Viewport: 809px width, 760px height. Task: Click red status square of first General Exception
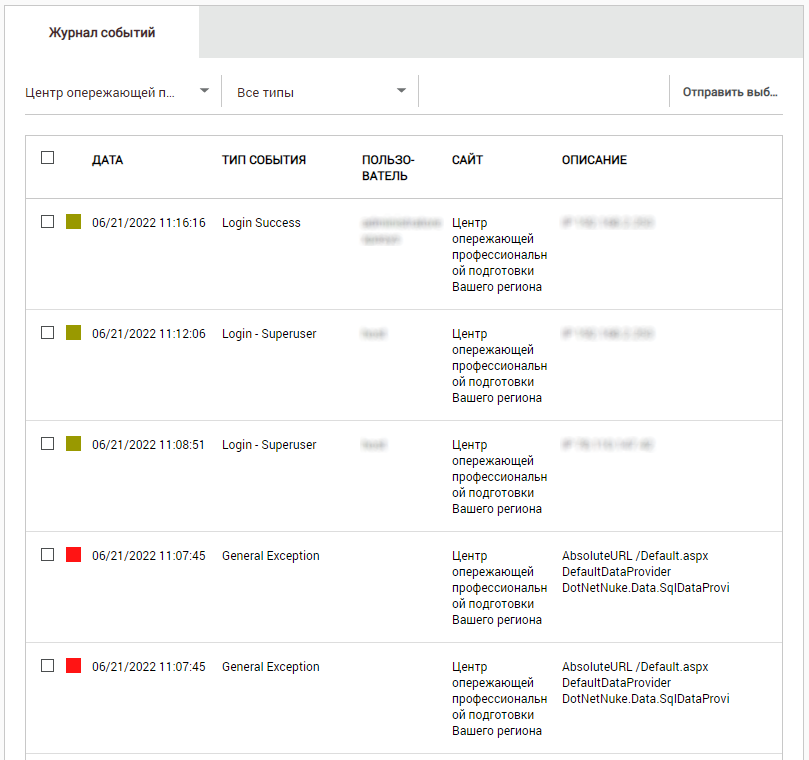click(73, 555)
